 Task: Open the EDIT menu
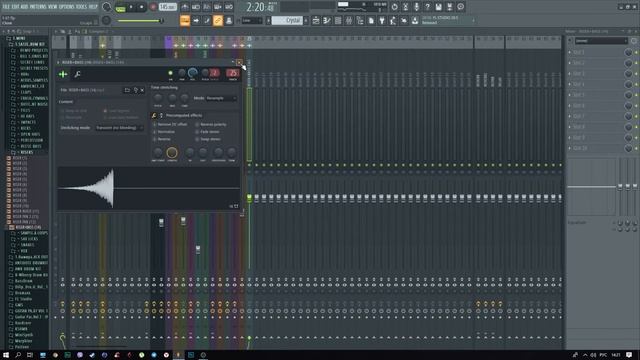point(15,7)
